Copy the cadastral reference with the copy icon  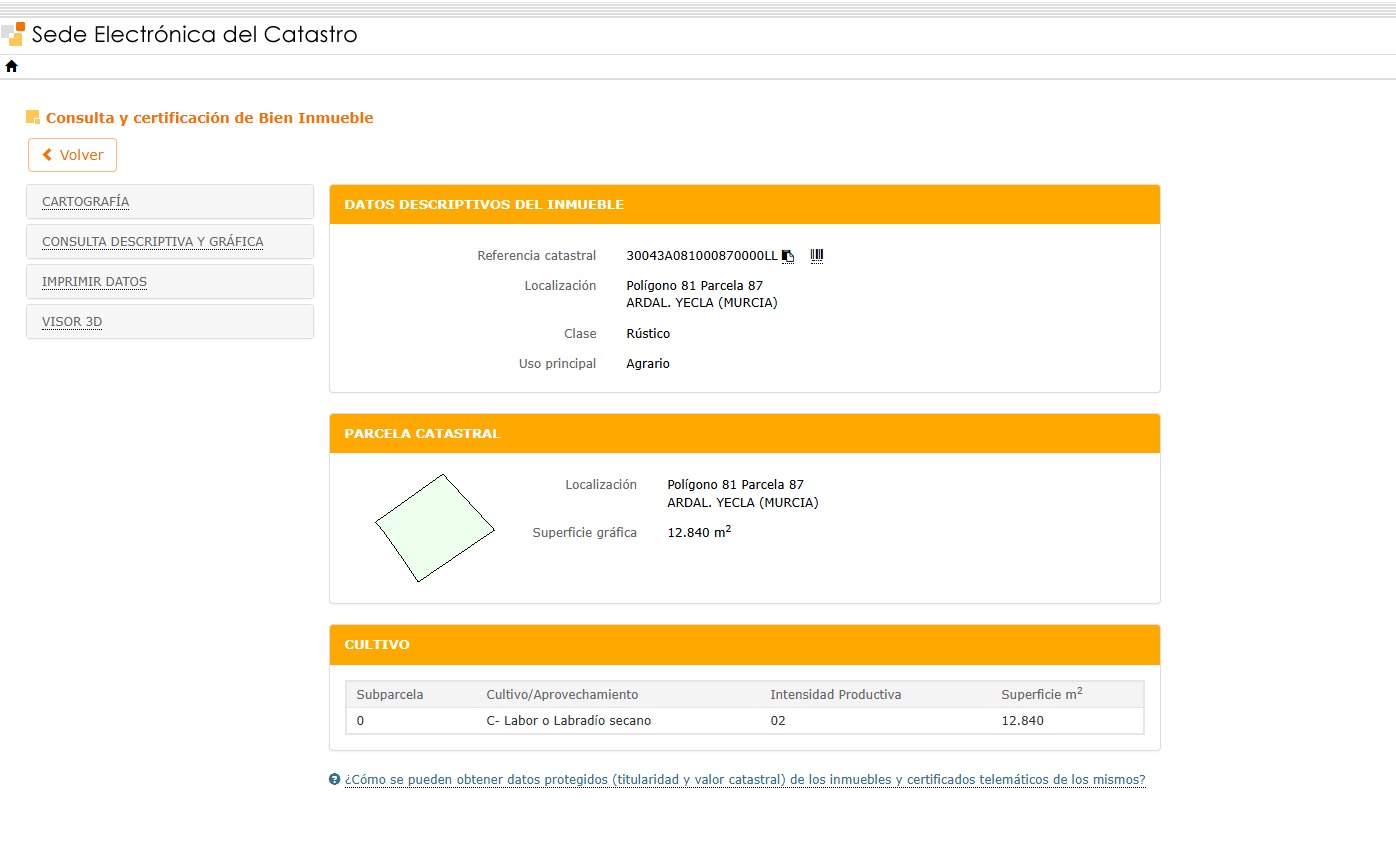click(x=788, y=256)
